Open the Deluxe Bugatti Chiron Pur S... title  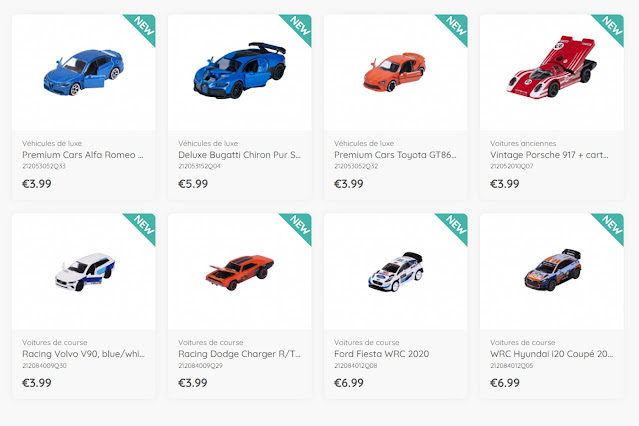pos(240,155)
